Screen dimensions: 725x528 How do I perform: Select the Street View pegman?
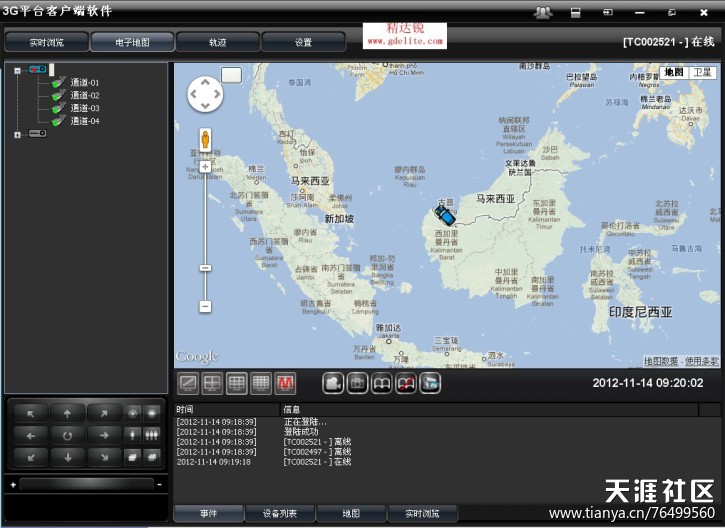[205, 139]
